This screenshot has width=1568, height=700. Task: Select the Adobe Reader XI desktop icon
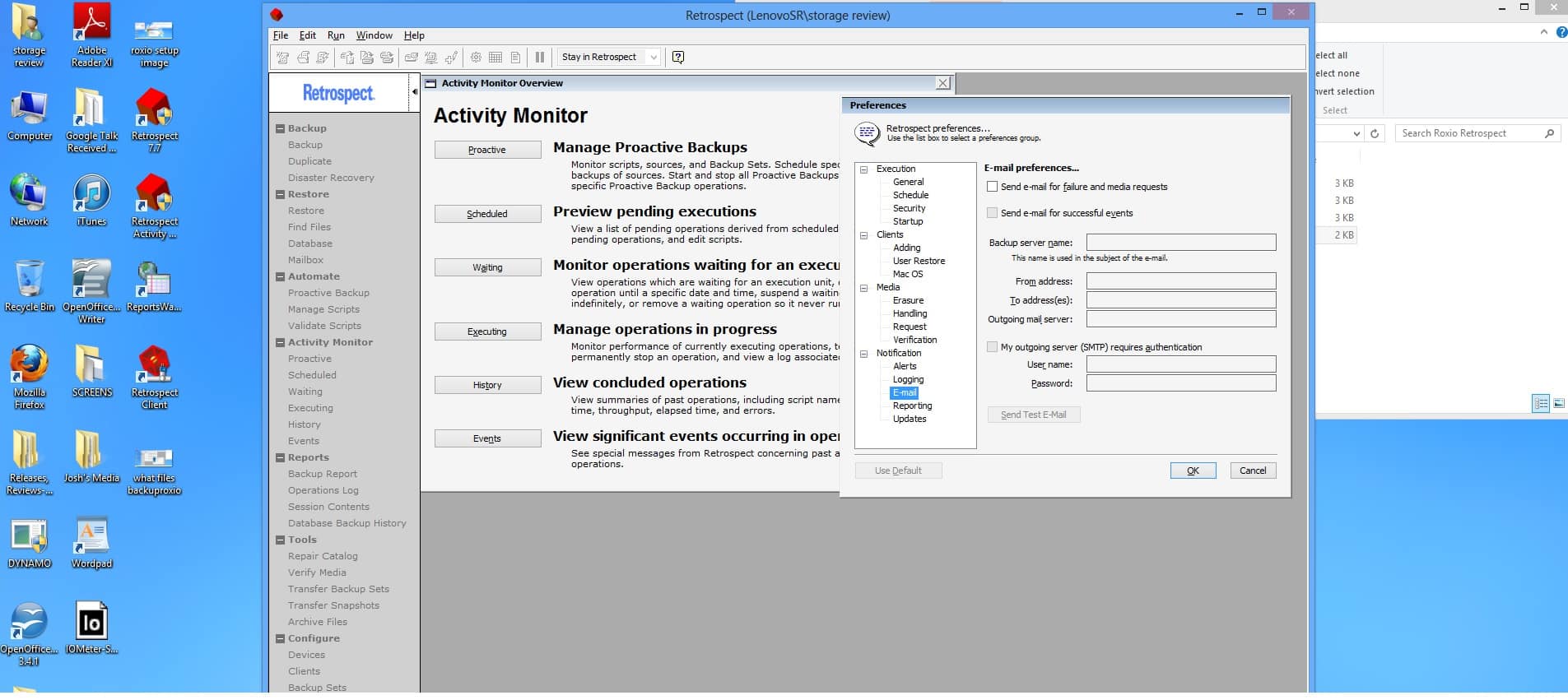click(x=92, y=35)
